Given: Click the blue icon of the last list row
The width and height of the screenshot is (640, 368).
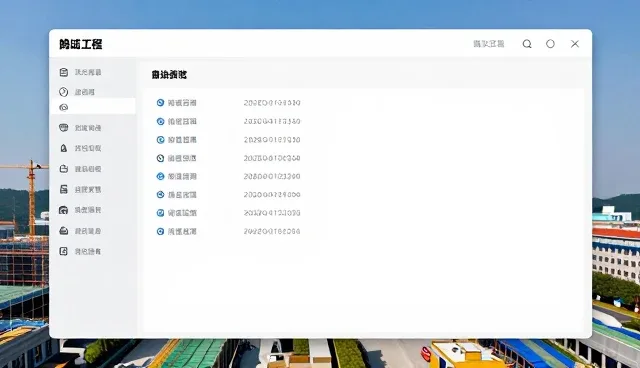Looking at the screenshot, I should (160, 231).
